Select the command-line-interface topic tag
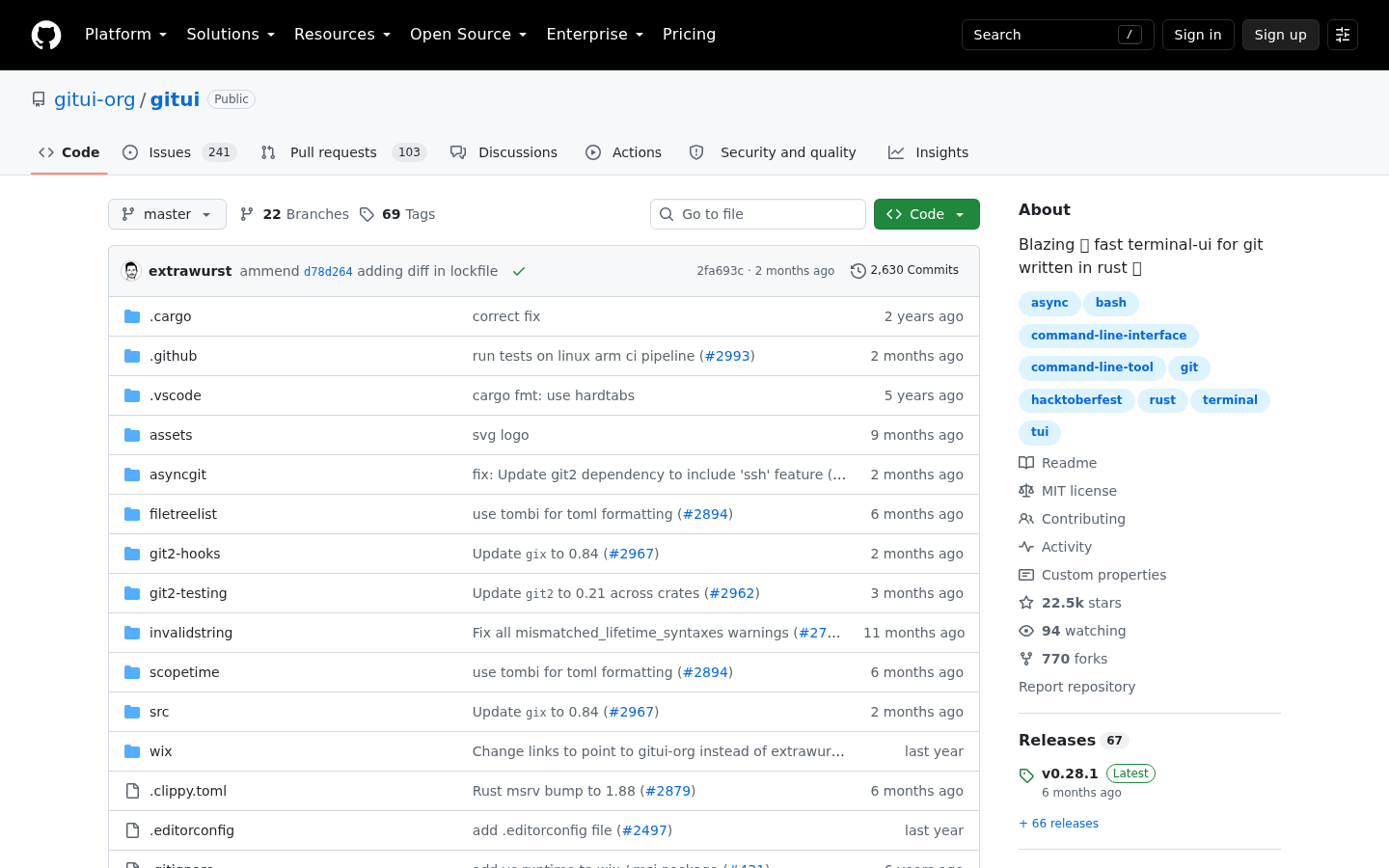1389x868 pixels. (1109, 336)
